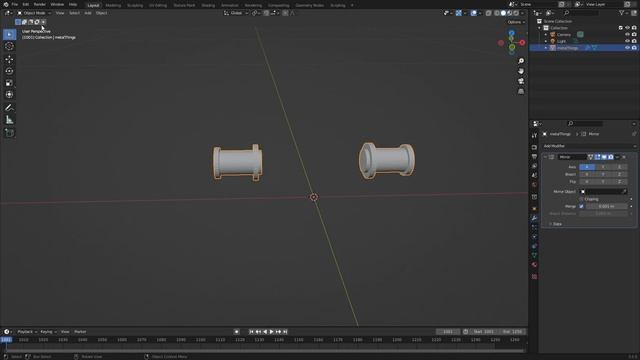Switch to the Modeling workspace tab
This screenshot has width=640, height=360.
click(x=113, y=5)
